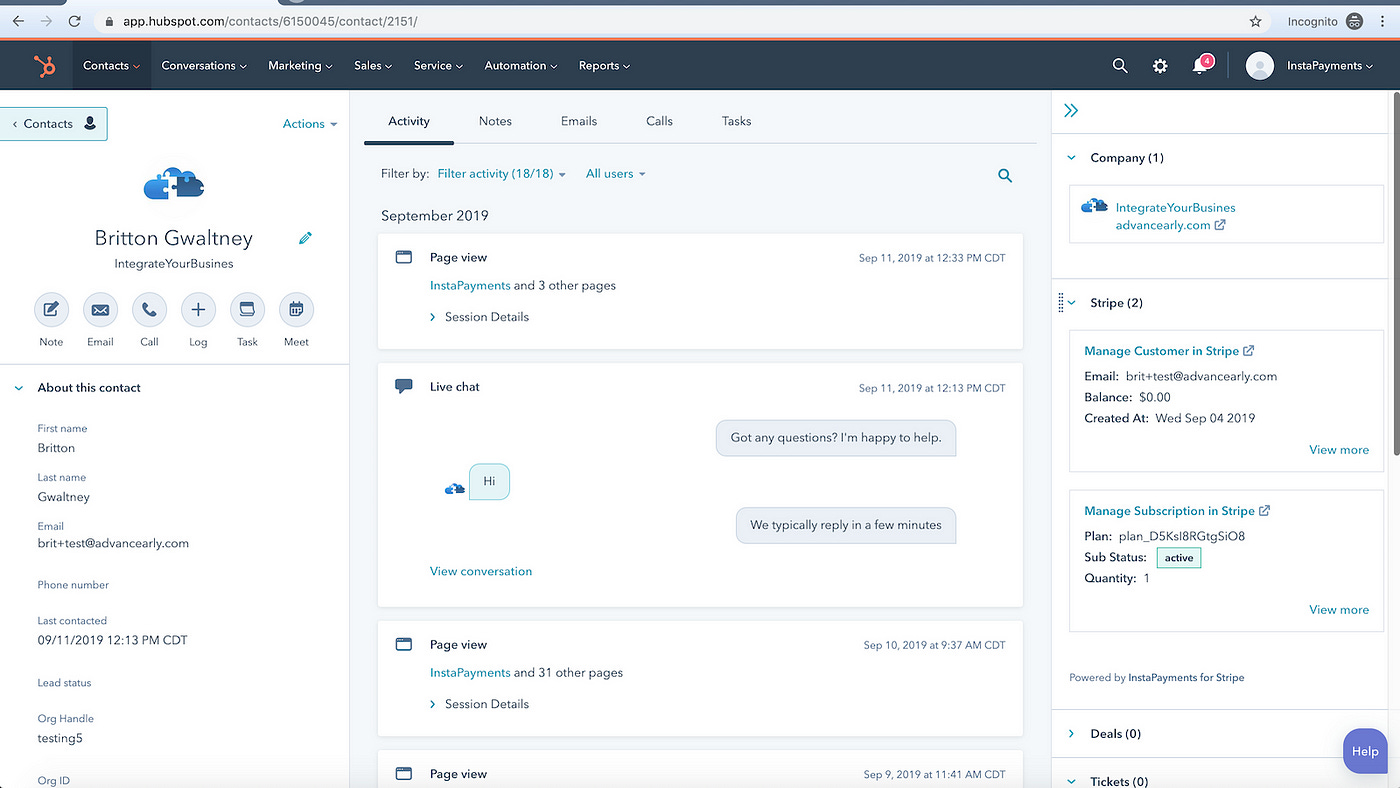
Task: Open the Manage Subscription in Stripe link
Action: [1169, 511]
